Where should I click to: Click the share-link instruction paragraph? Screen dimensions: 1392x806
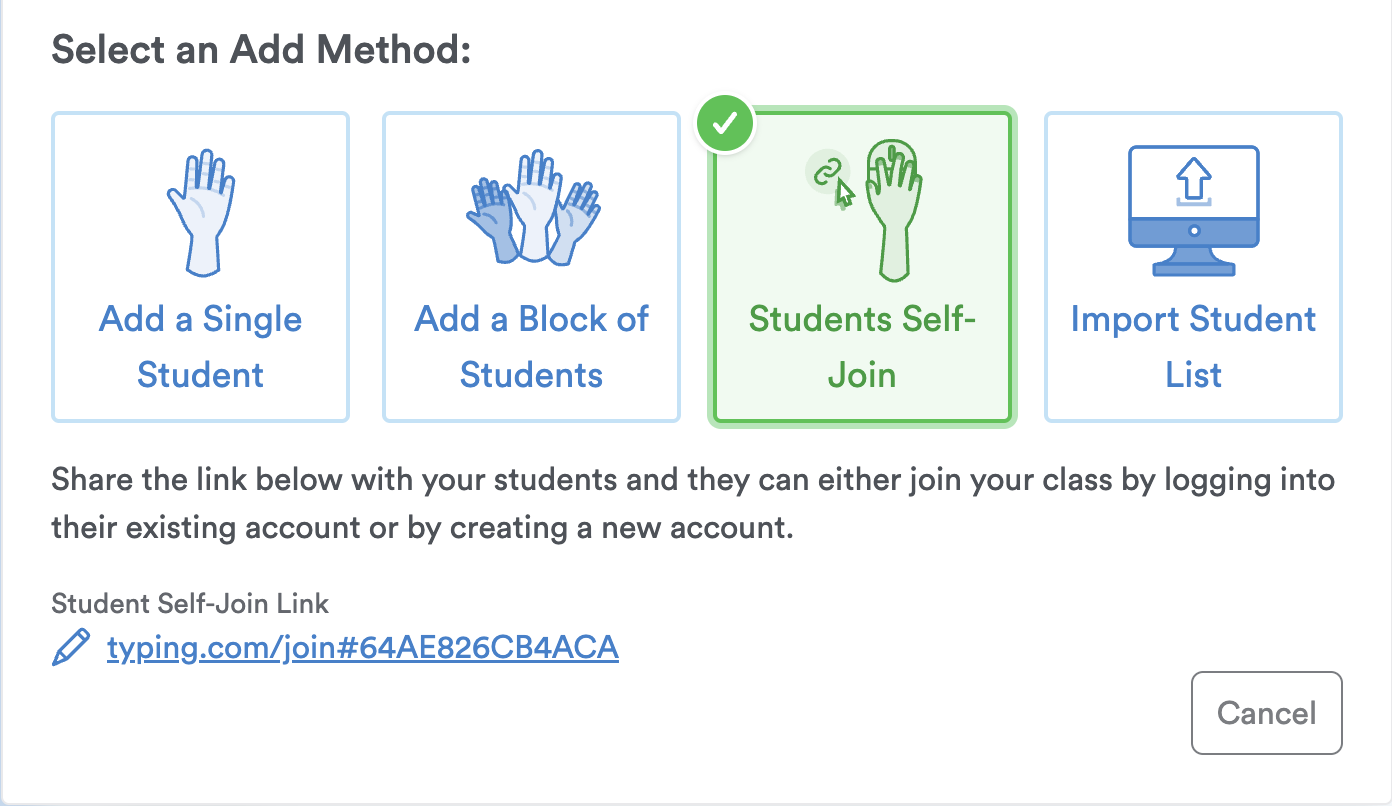pyautogui.click(x=692, y=503)
